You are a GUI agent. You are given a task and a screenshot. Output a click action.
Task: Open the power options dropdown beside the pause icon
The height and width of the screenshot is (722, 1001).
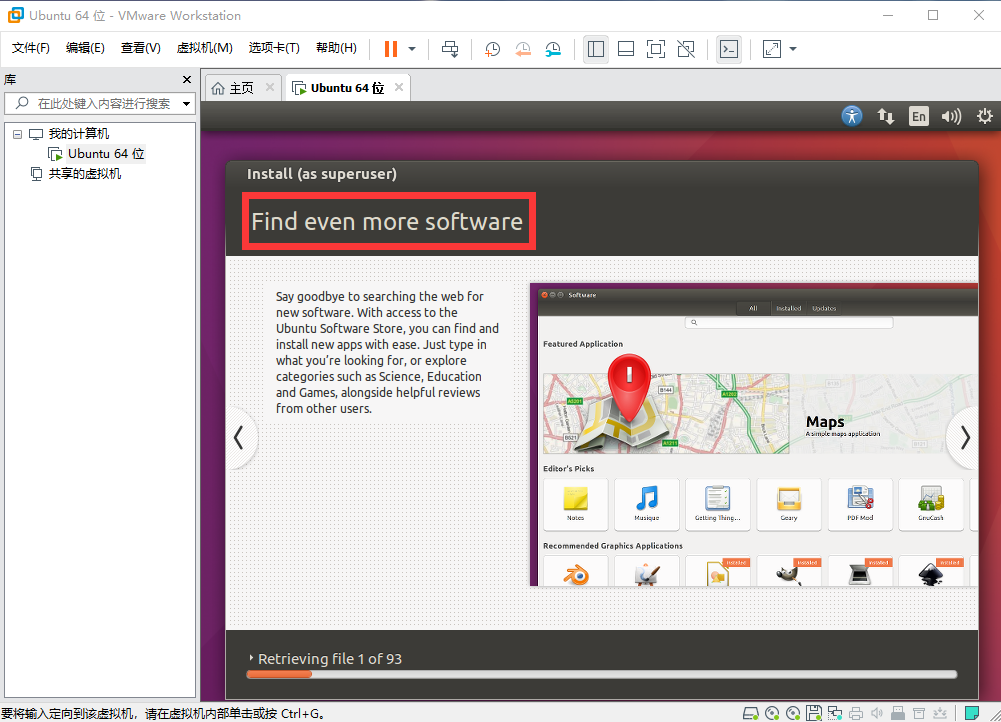click(412, 49)
